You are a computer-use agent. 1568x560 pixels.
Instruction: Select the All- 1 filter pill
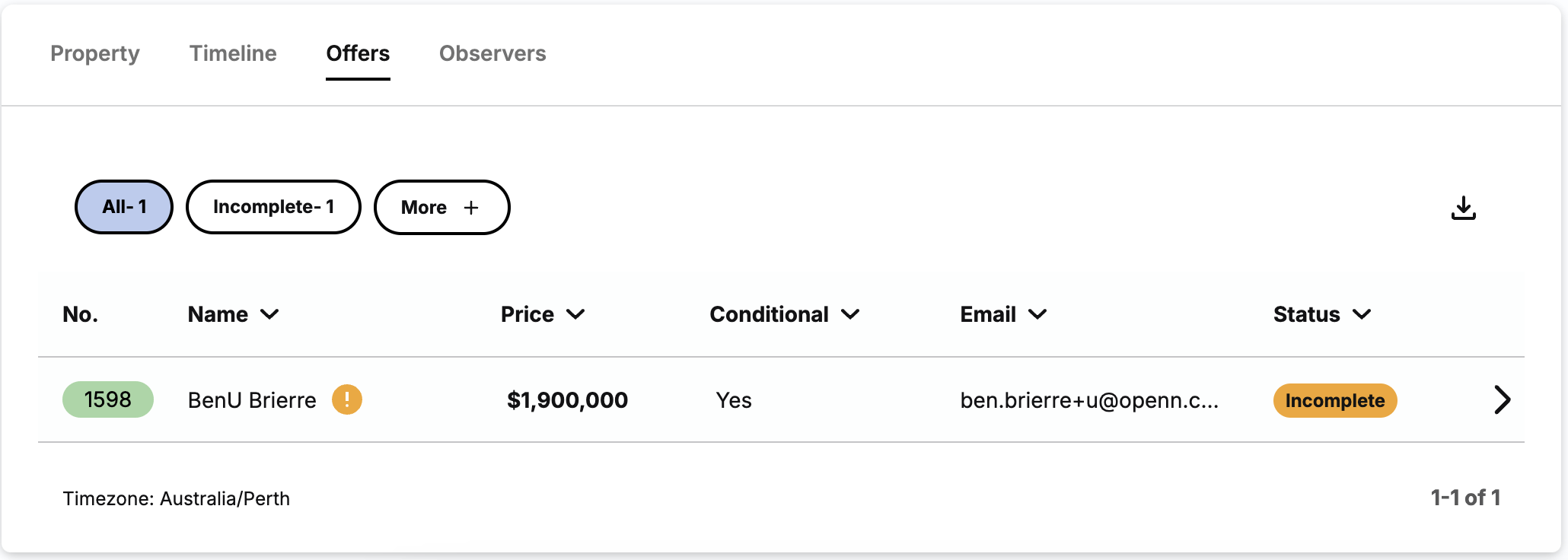(x=124, y=206)
